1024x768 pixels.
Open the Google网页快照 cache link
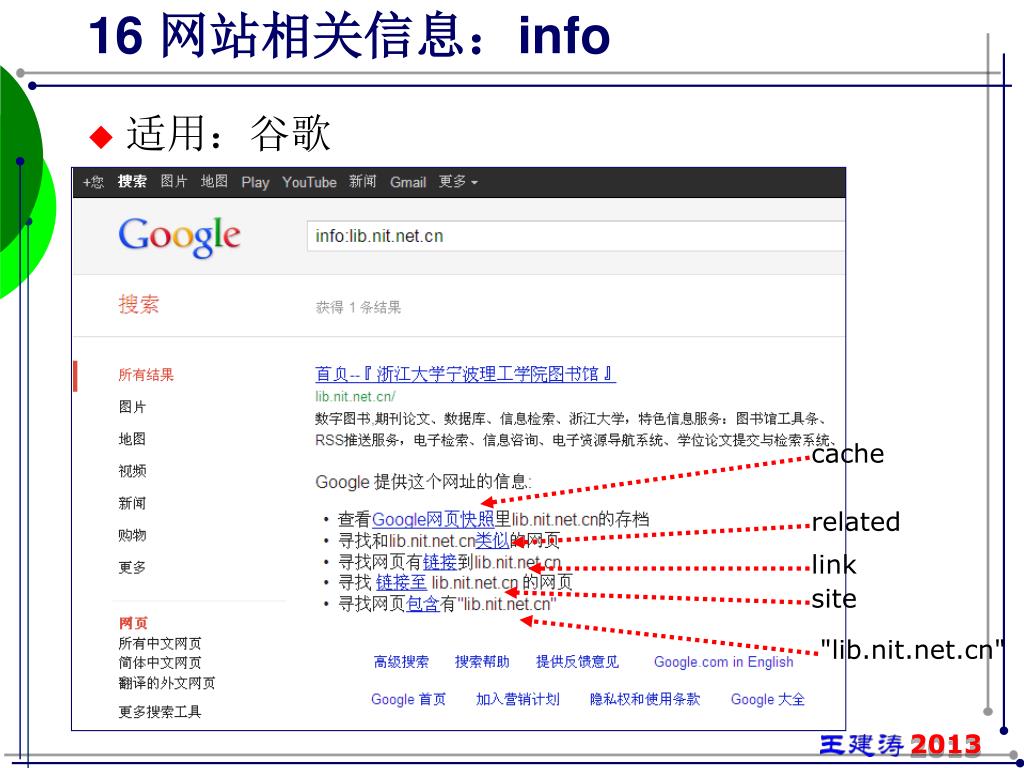[x=433, y=520]
